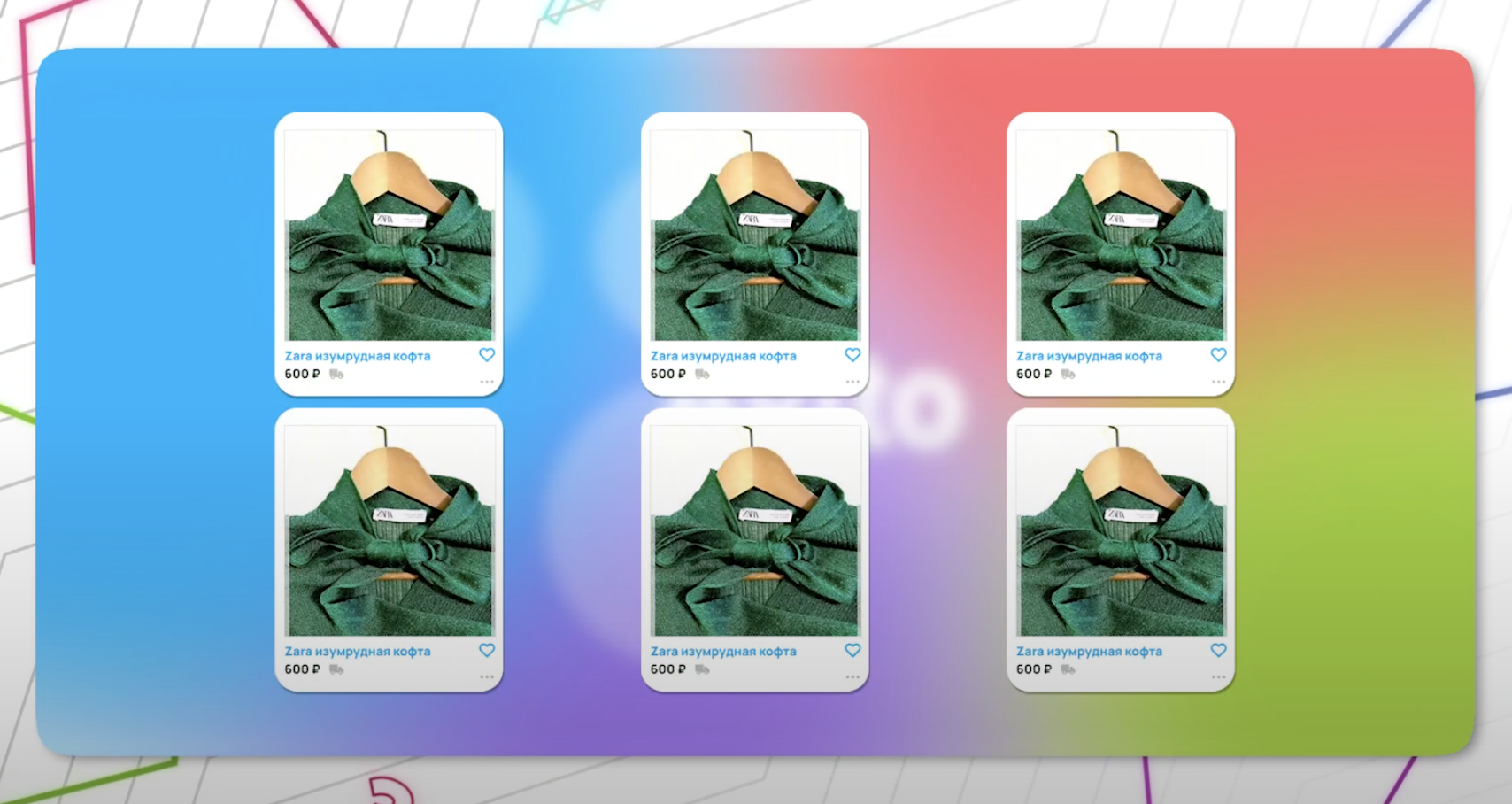
Task: Show more options on the bottom-right card
Action: [1219, 676]
